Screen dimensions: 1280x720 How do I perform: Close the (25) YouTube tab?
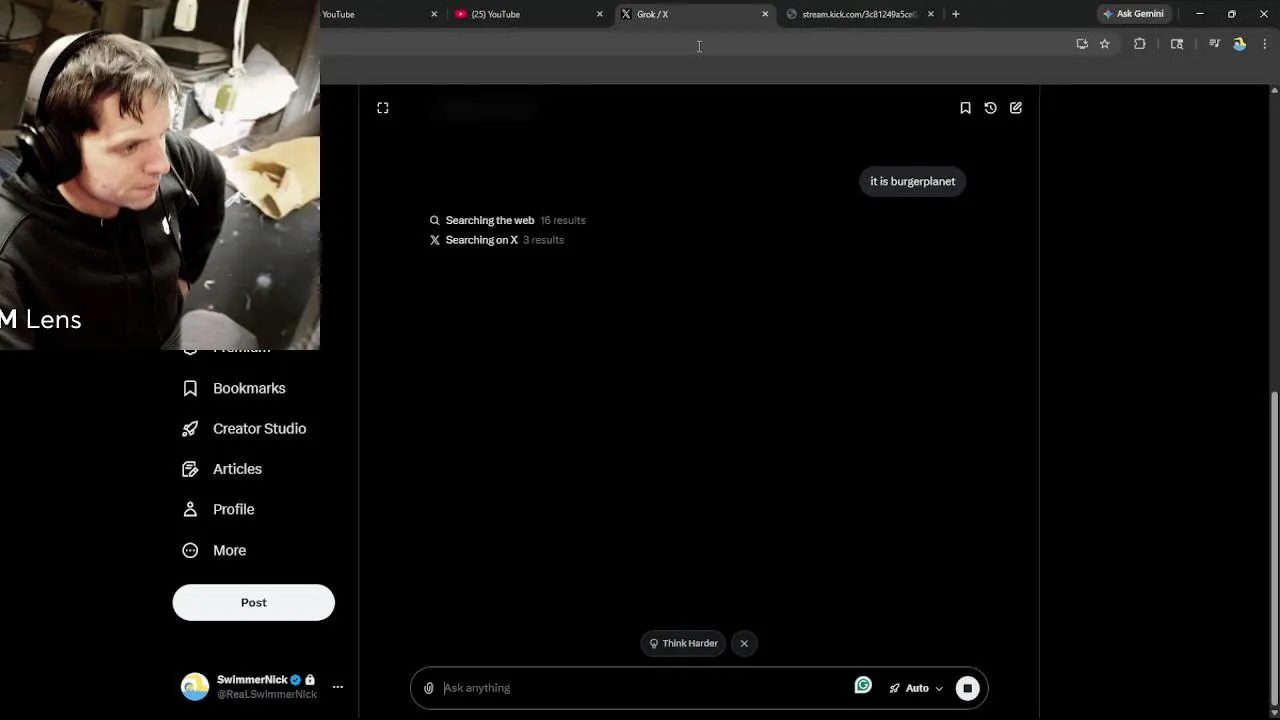[x=600, y=14]
